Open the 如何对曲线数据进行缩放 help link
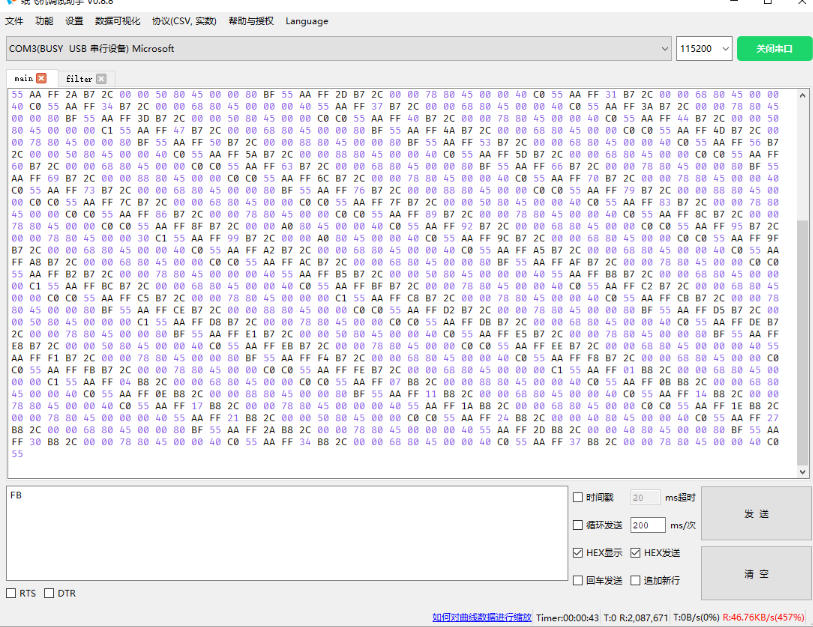Viewport: 813px width, 627px height. [x=482, y=618]
